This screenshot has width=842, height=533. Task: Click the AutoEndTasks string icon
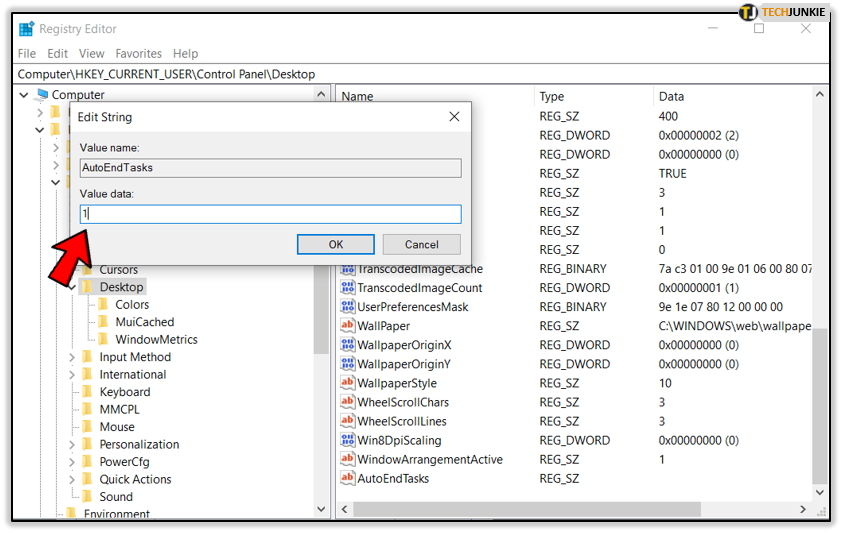(x=347, y=478)
